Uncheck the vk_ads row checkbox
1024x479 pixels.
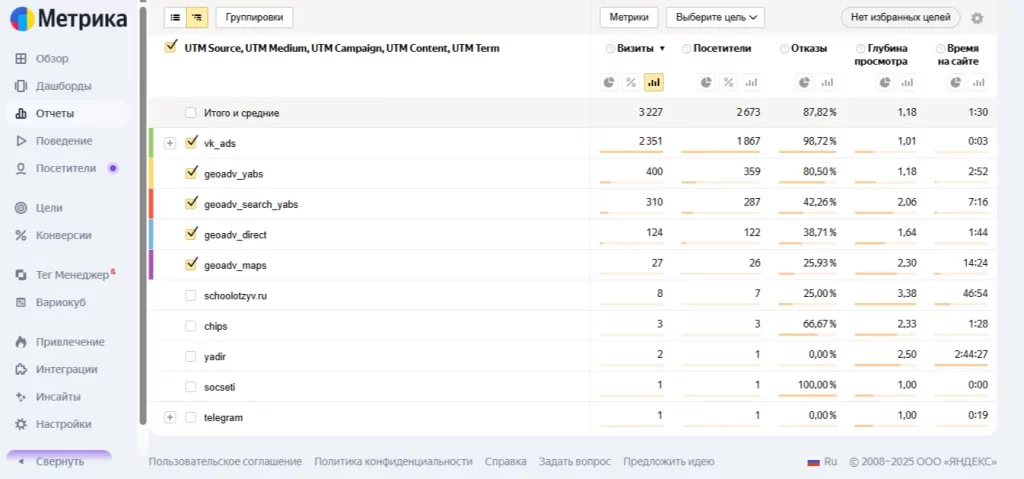(x=192, y=143)
